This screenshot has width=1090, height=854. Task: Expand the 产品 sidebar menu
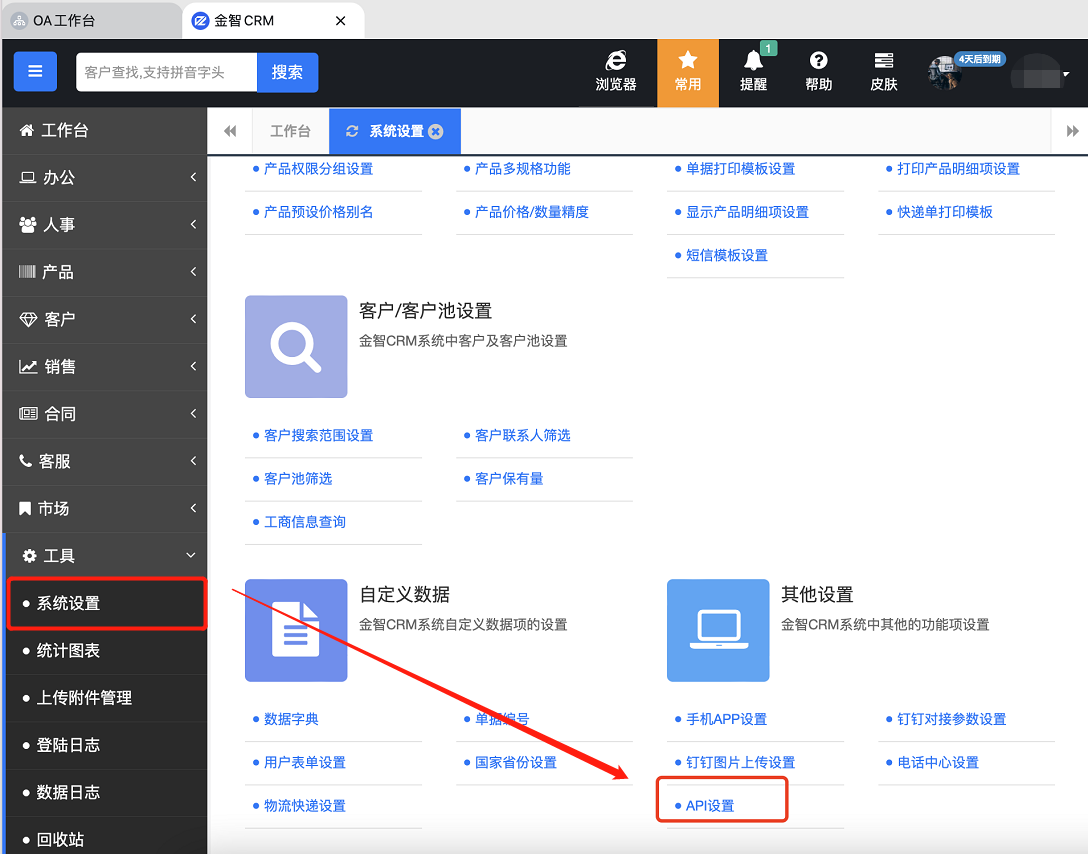tap(106, 272)
